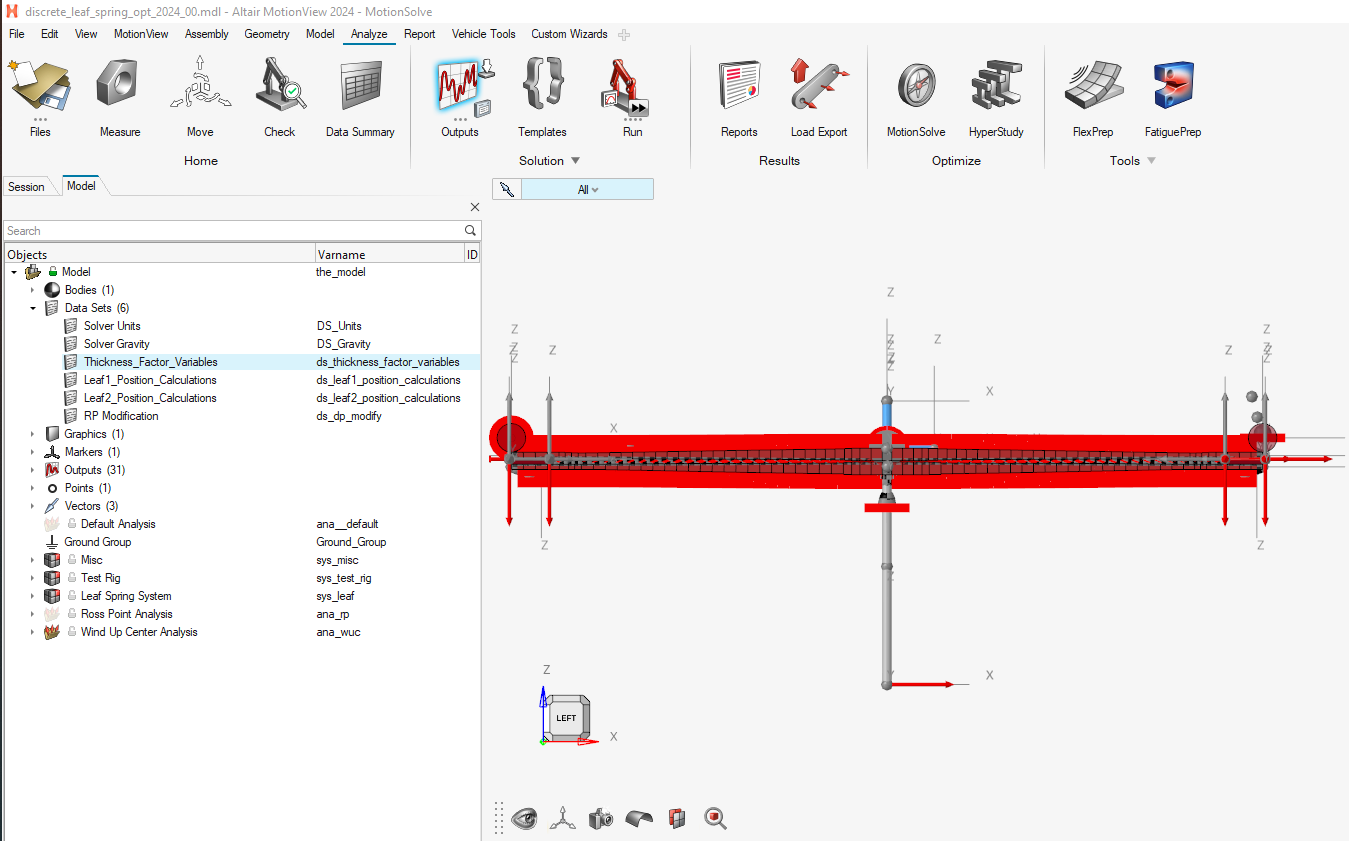Expand the Markers (1) node

click(x=32, y=452)
